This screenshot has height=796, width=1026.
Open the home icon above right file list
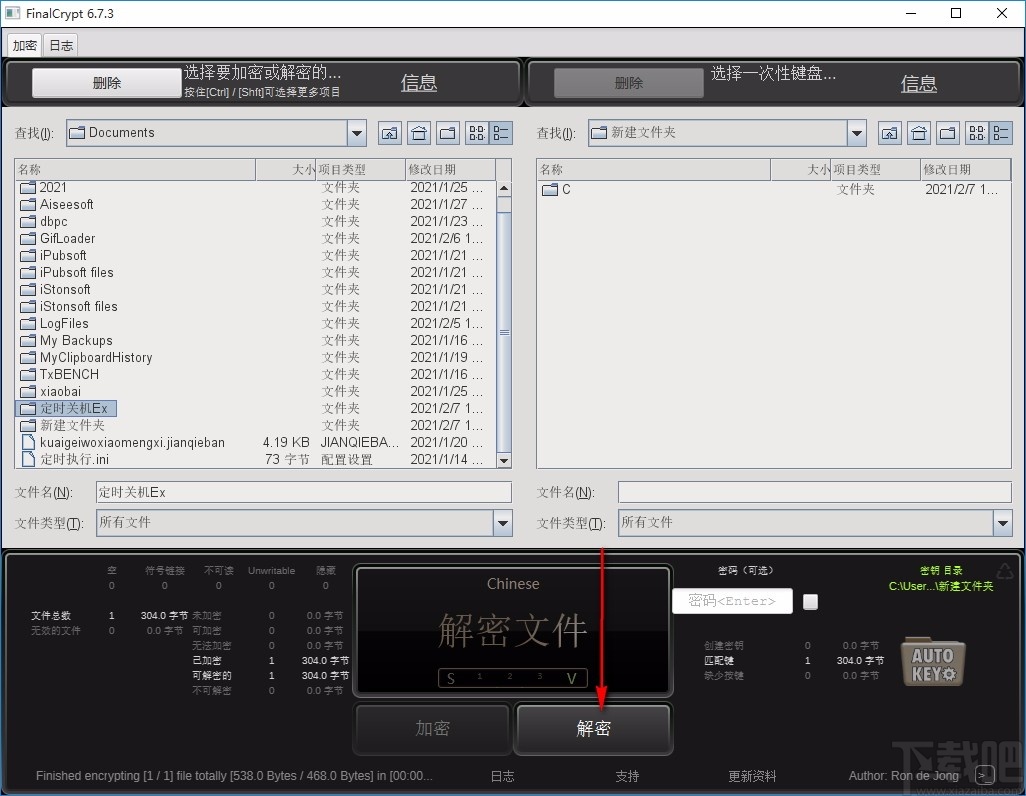919,132
